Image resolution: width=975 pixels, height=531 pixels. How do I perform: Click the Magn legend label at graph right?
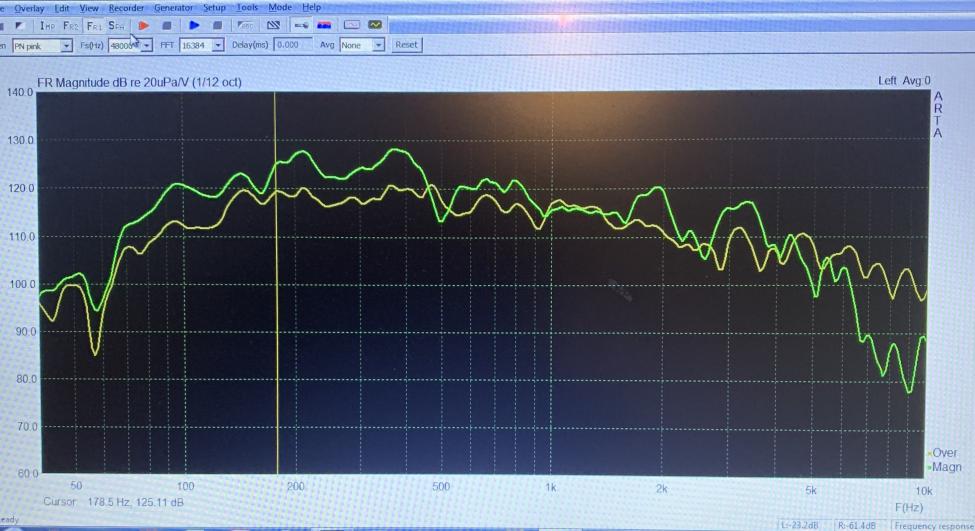(x=945, y=467)
